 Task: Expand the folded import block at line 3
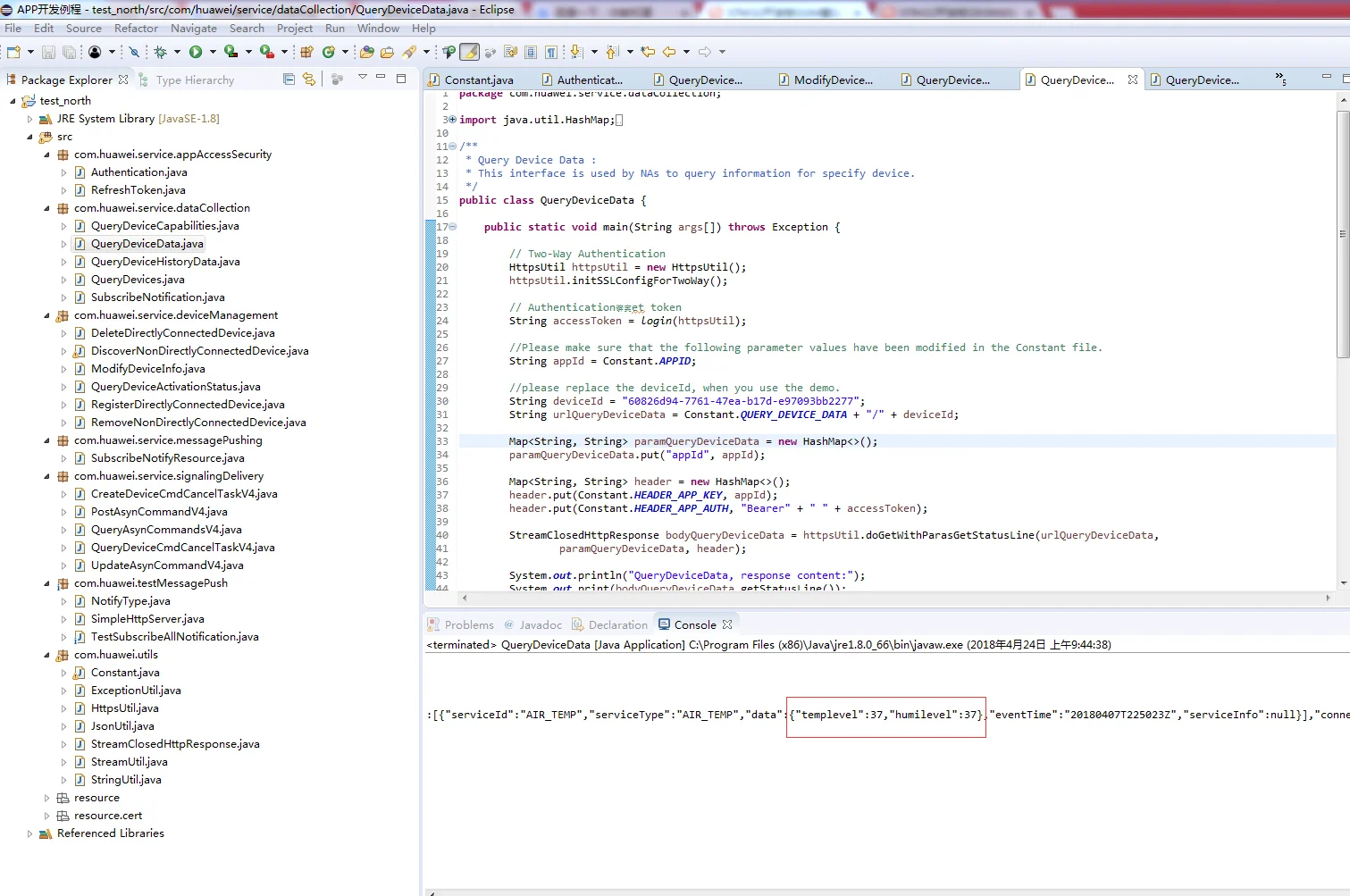(x=452, y=120)
